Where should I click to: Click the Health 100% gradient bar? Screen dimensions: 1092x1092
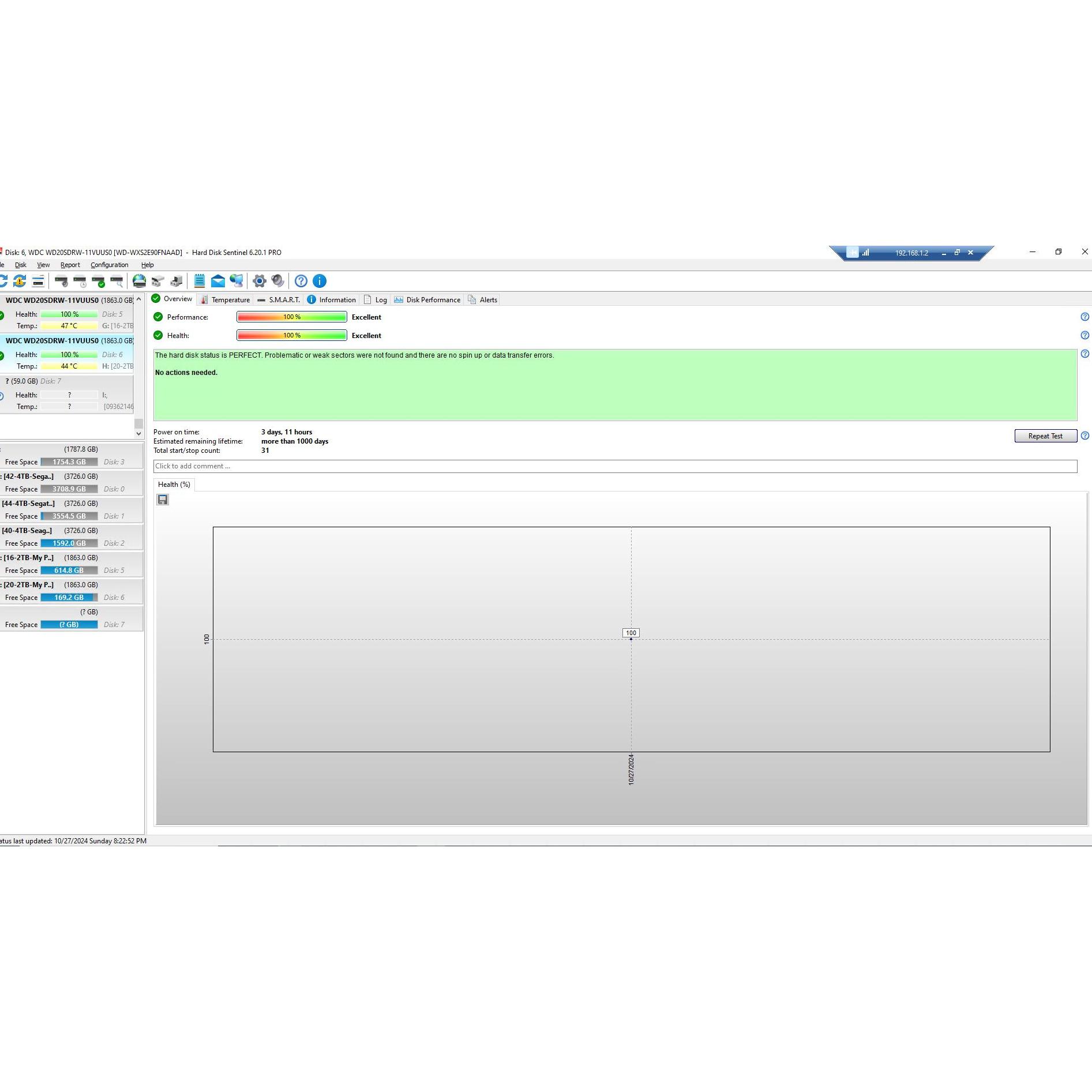coord(291,335)
